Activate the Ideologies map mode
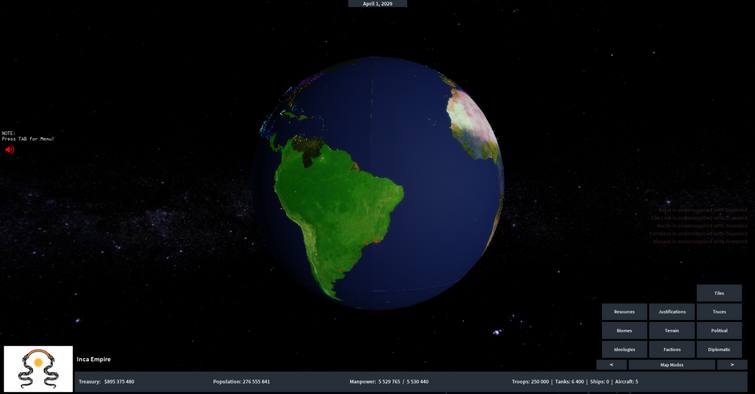Screen dimensions: 755x394 (x=624, y=349)
